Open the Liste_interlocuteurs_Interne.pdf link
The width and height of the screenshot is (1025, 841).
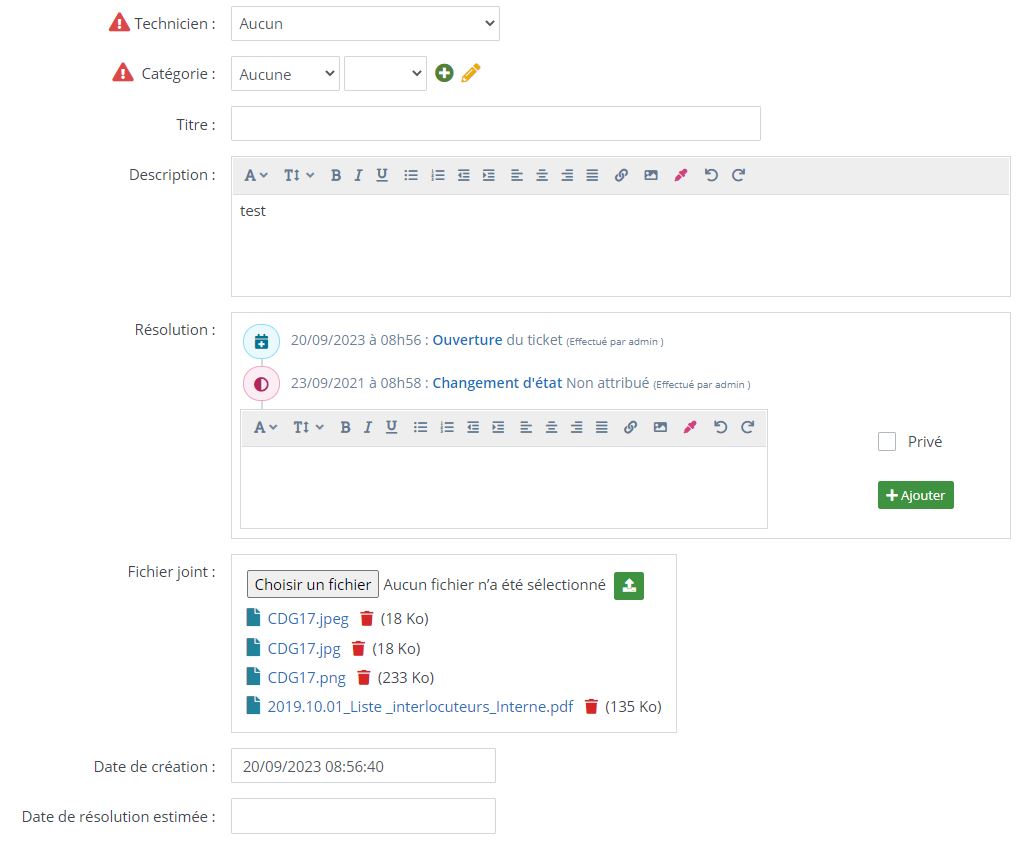coord(420,706)
